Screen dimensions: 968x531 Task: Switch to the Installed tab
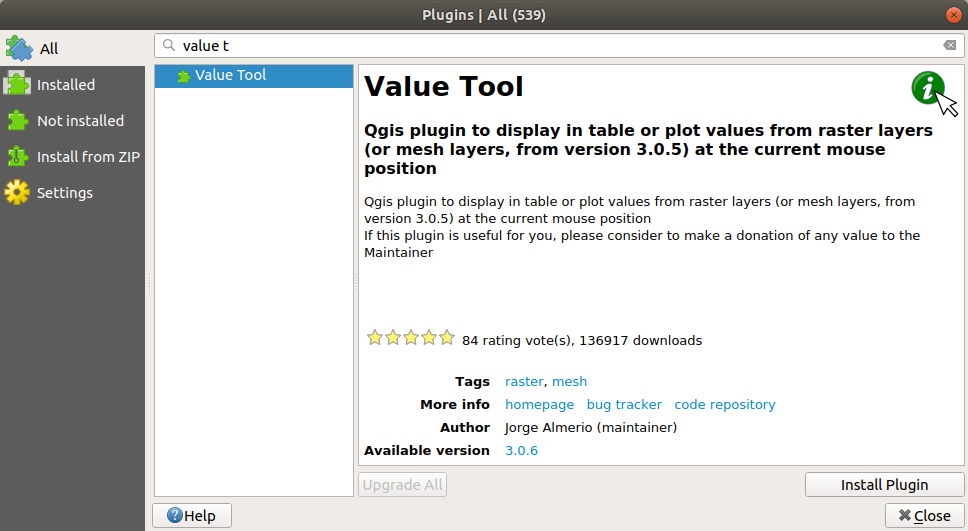pos(66,85)
